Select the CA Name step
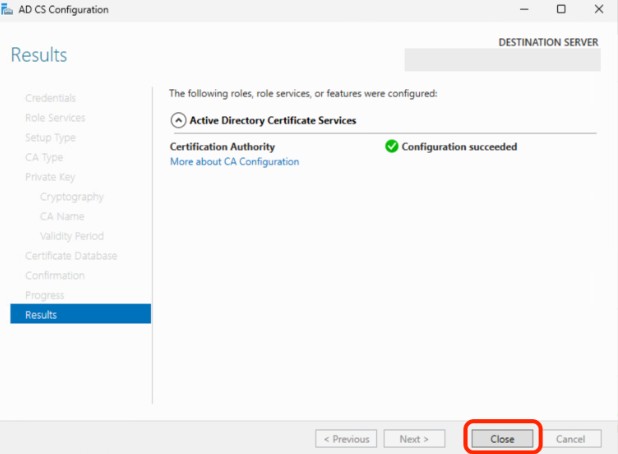Image resolution: width=618 pixels, height=454 pixels. [62, 216]
